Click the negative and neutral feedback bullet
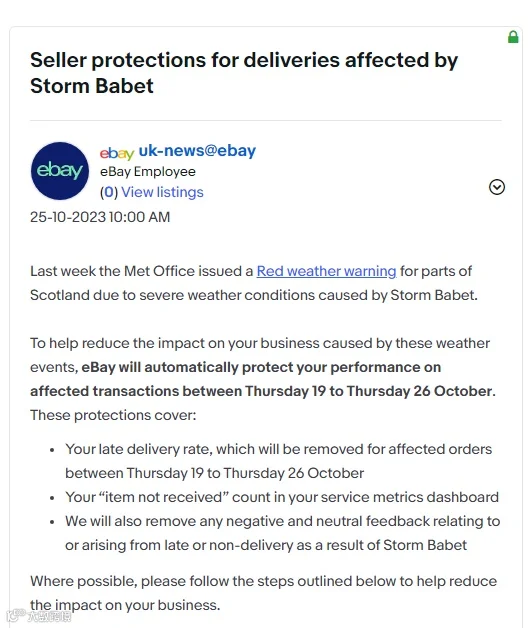Screen dimensions: 531x628 click(283, 533)
